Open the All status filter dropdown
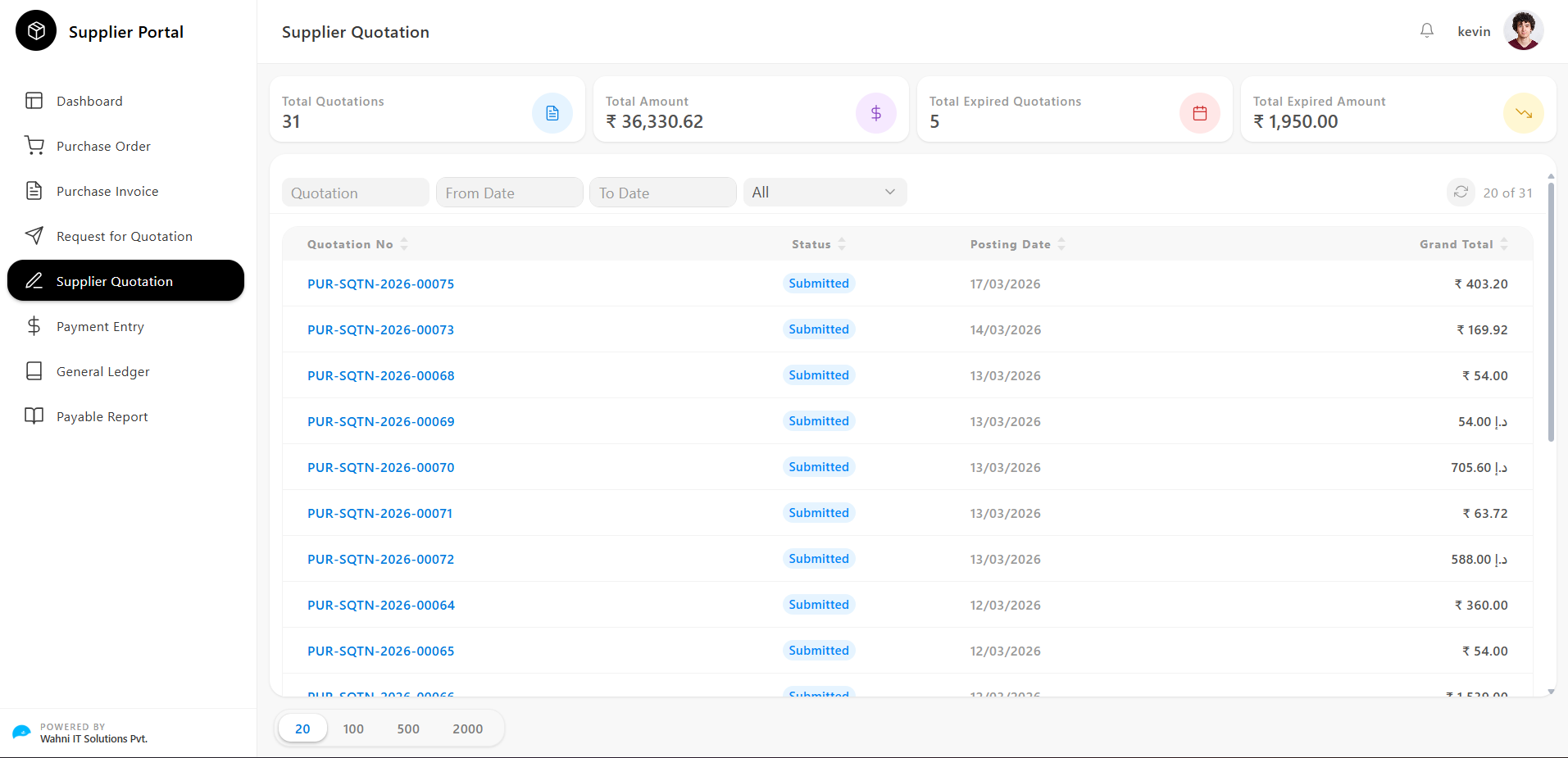The height and width of the screenshot is (758, 1568). pos(825,193)
